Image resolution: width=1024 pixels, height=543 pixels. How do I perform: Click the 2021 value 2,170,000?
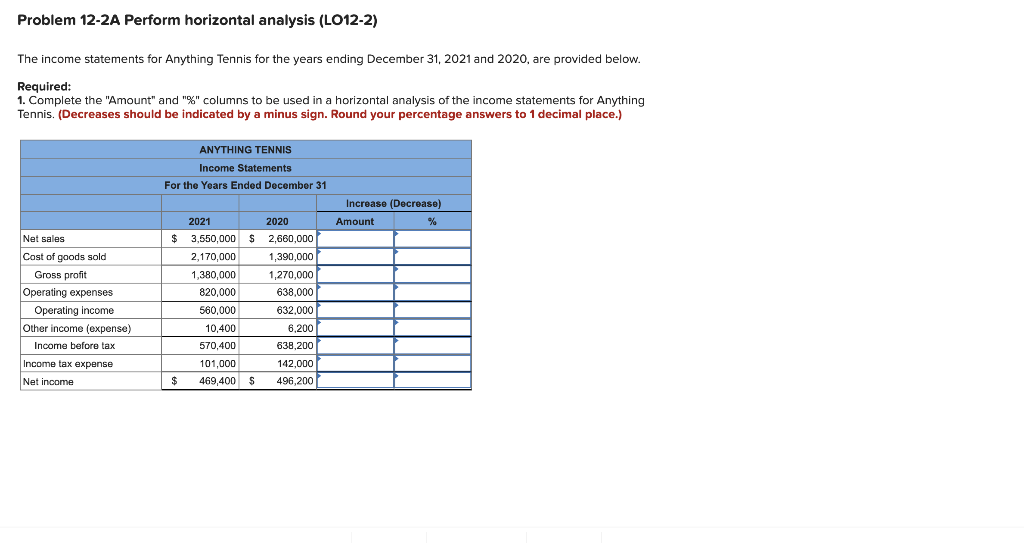coord(213,257)
